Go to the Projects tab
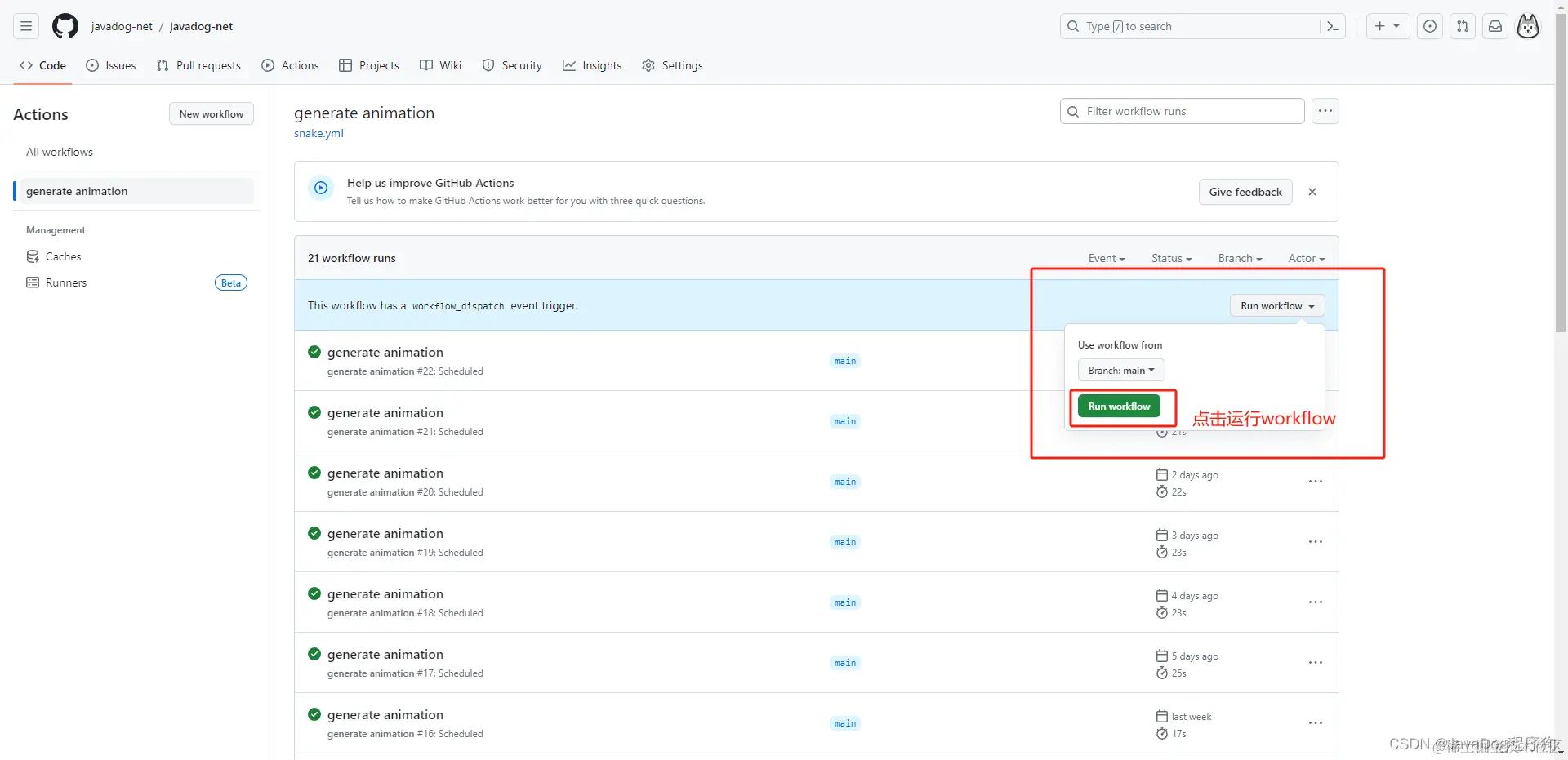This screenshot has width=1568, height=760. coord(369,65)
